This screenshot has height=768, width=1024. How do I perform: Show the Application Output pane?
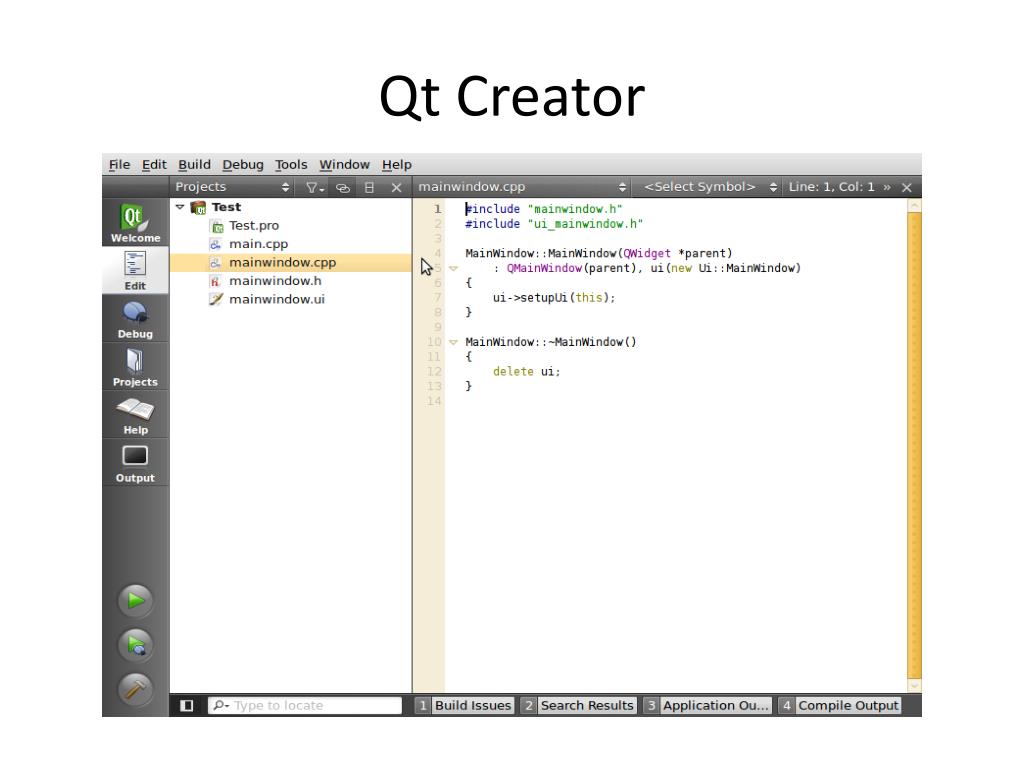click(707, 705)
